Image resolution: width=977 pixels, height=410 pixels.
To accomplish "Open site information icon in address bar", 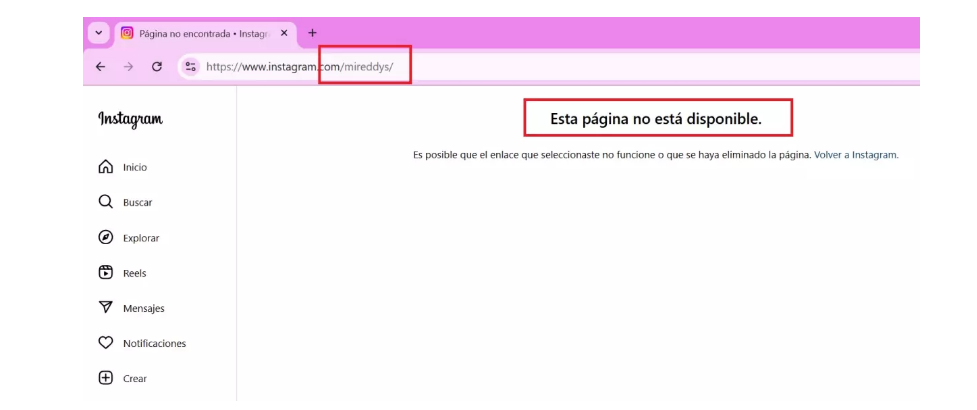I will tap(191, 67).
